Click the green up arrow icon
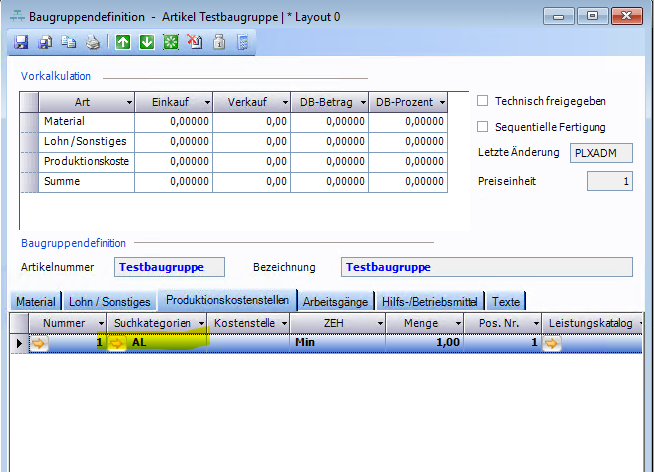The width and height of the screenshot is (654, 472). click(122, 42)
